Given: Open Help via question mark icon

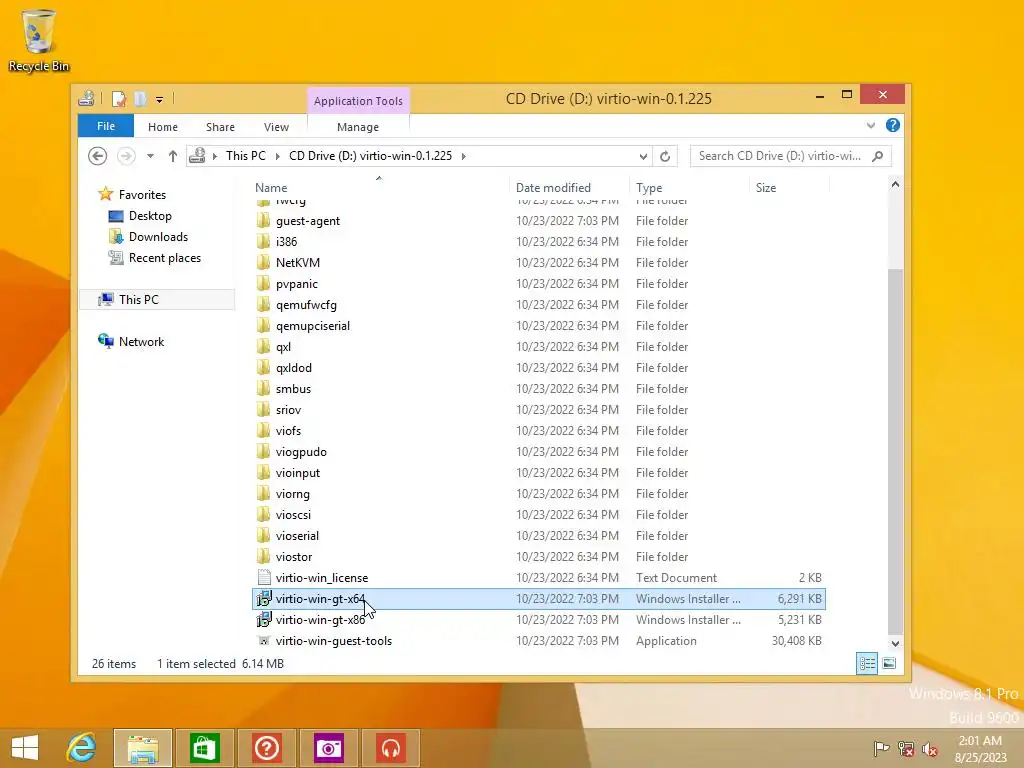Looking at the screenshot, I should tap(893, 125).
